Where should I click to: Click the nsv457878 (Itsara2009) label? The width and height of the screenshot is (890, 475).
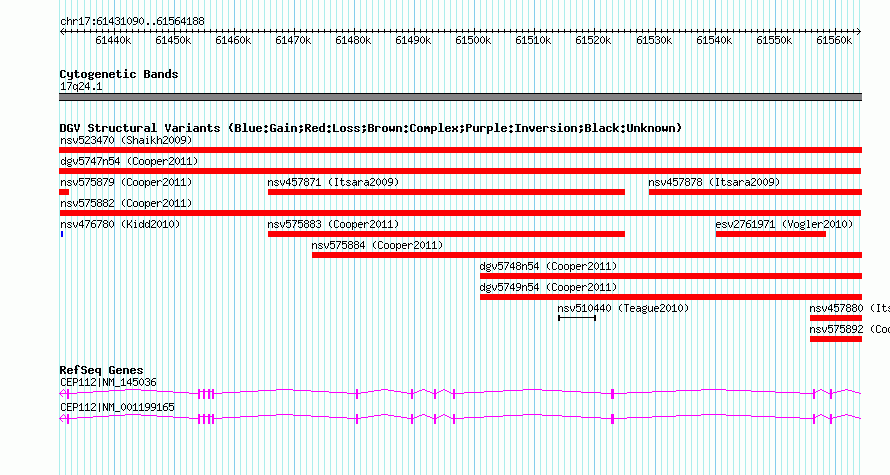(714, 182)
